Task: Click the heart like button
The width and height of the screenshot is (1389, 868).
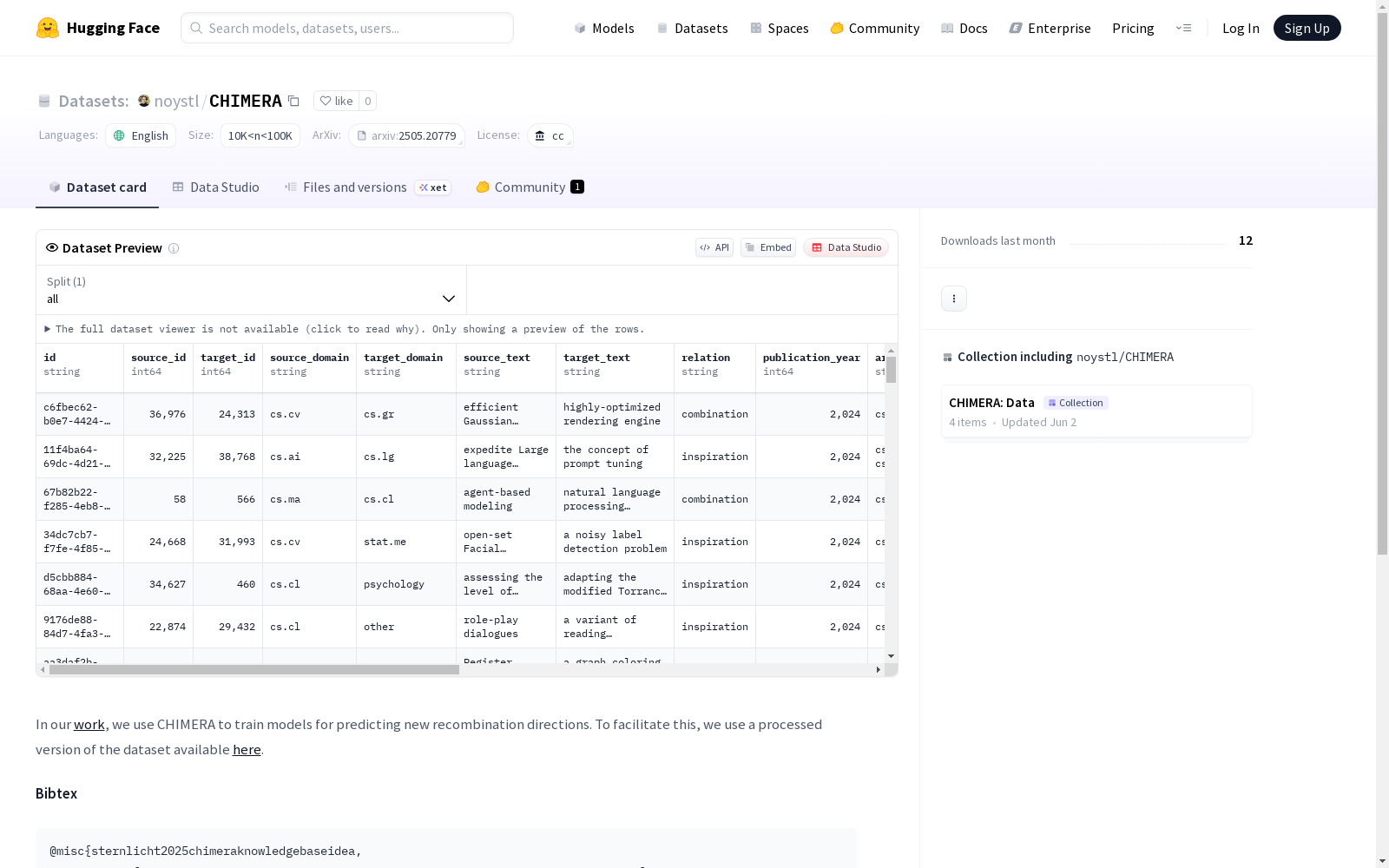Action: [x=336, y=101]
